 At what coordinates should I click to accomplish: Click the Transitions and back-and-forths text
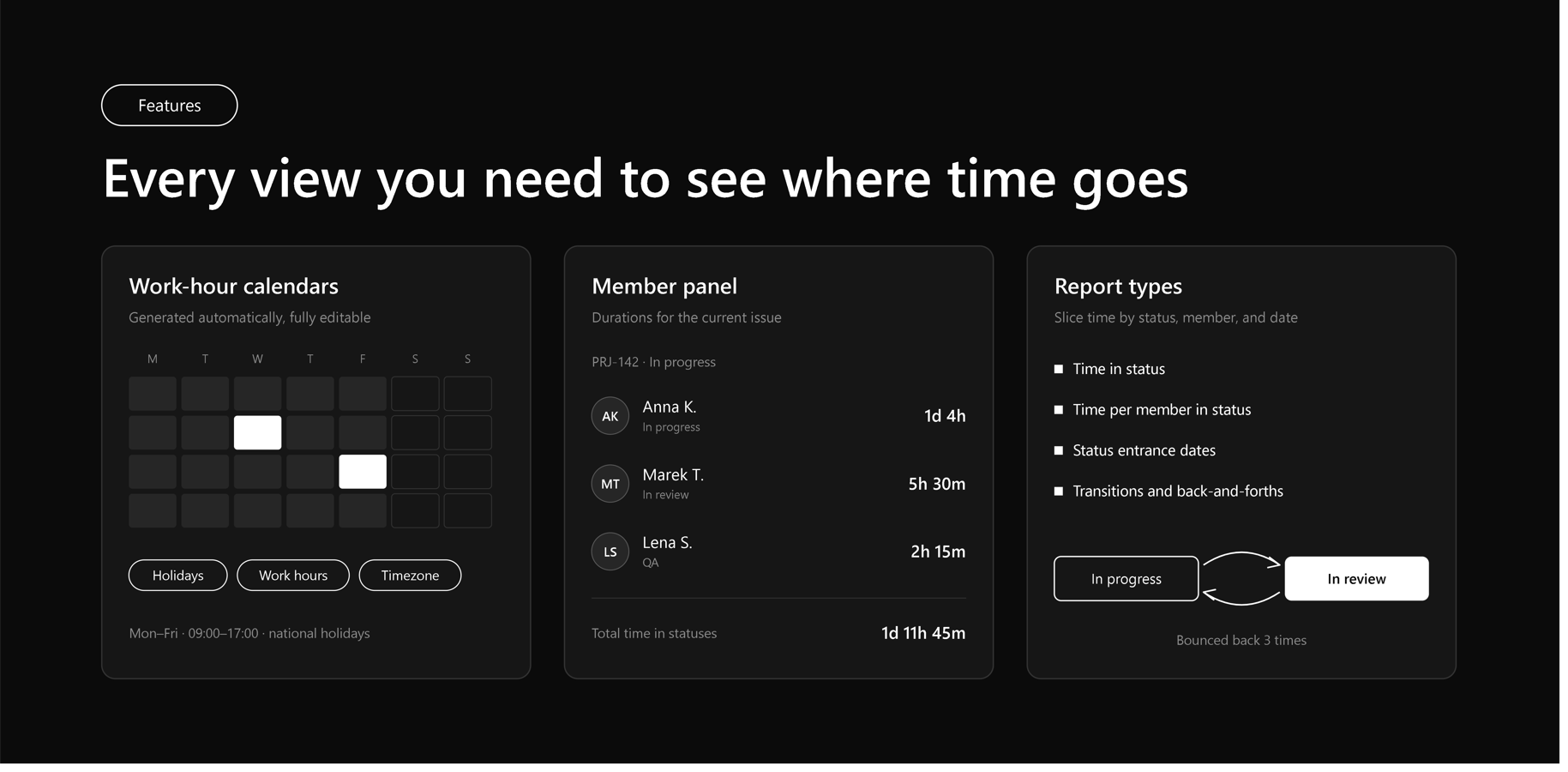pyautogui.click(x=1178, y=492)
